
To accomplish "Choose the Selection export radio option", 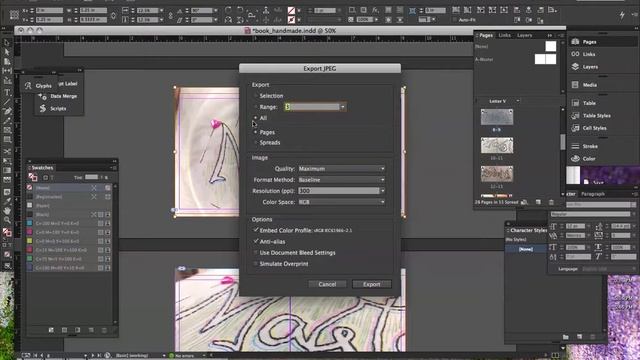I will (x=256, y=96).
